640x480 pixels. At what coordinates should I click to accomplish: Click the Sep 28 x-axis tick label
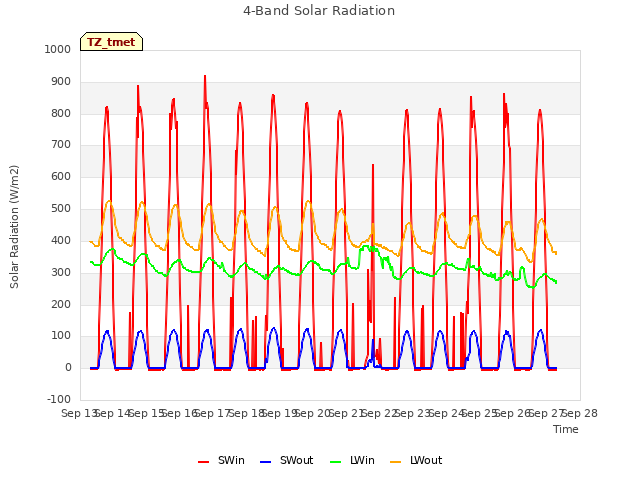point(580,413)
